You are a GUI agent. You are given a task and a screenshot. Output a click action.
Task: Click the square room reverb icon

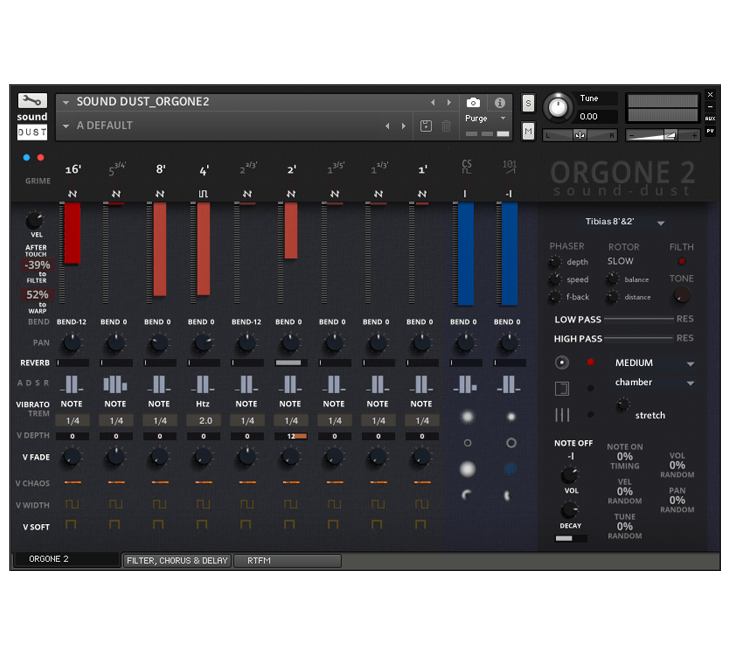pyautogui.click(x=562, y=388)
